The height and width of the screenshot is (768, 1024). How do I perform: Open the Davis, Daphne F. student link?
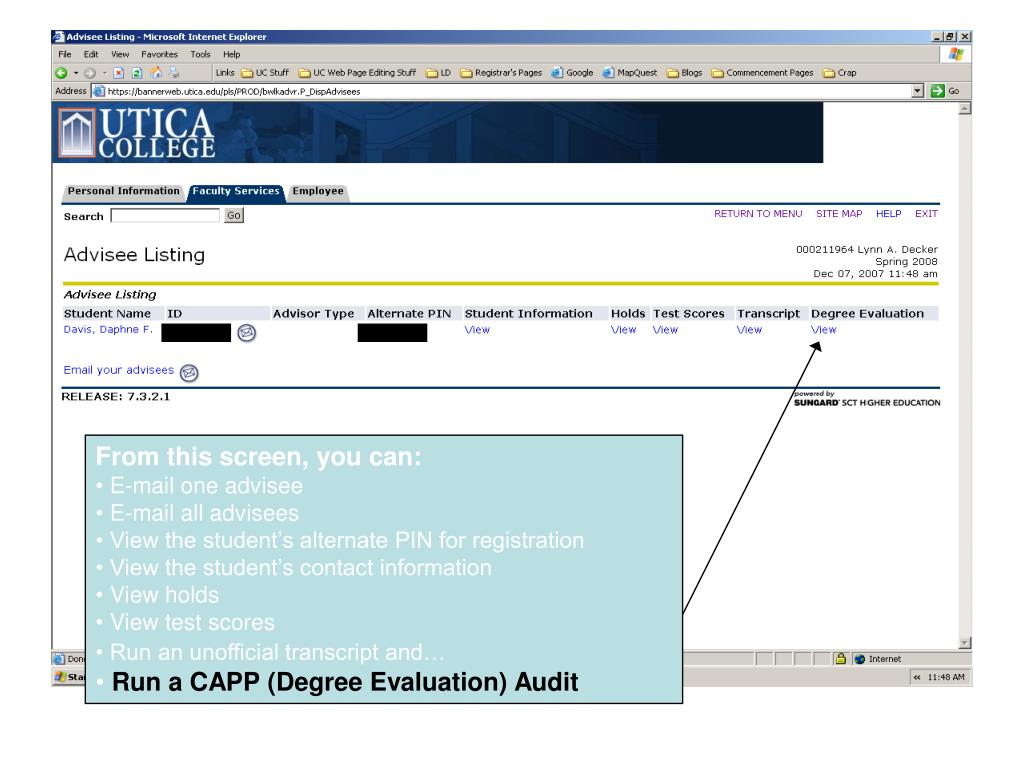108,330
